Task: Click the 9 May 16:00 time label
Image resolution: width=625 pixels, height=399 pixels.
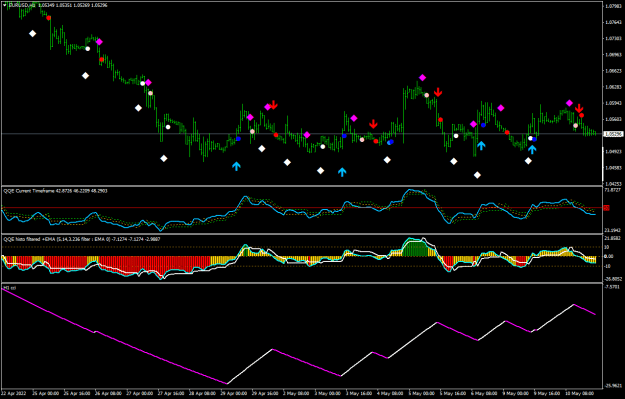Action: (548, 393)
